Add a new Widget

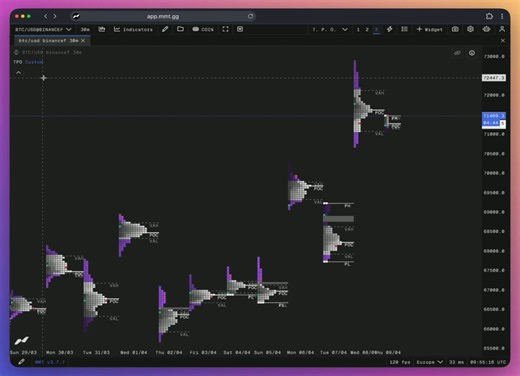coord(430,29)
